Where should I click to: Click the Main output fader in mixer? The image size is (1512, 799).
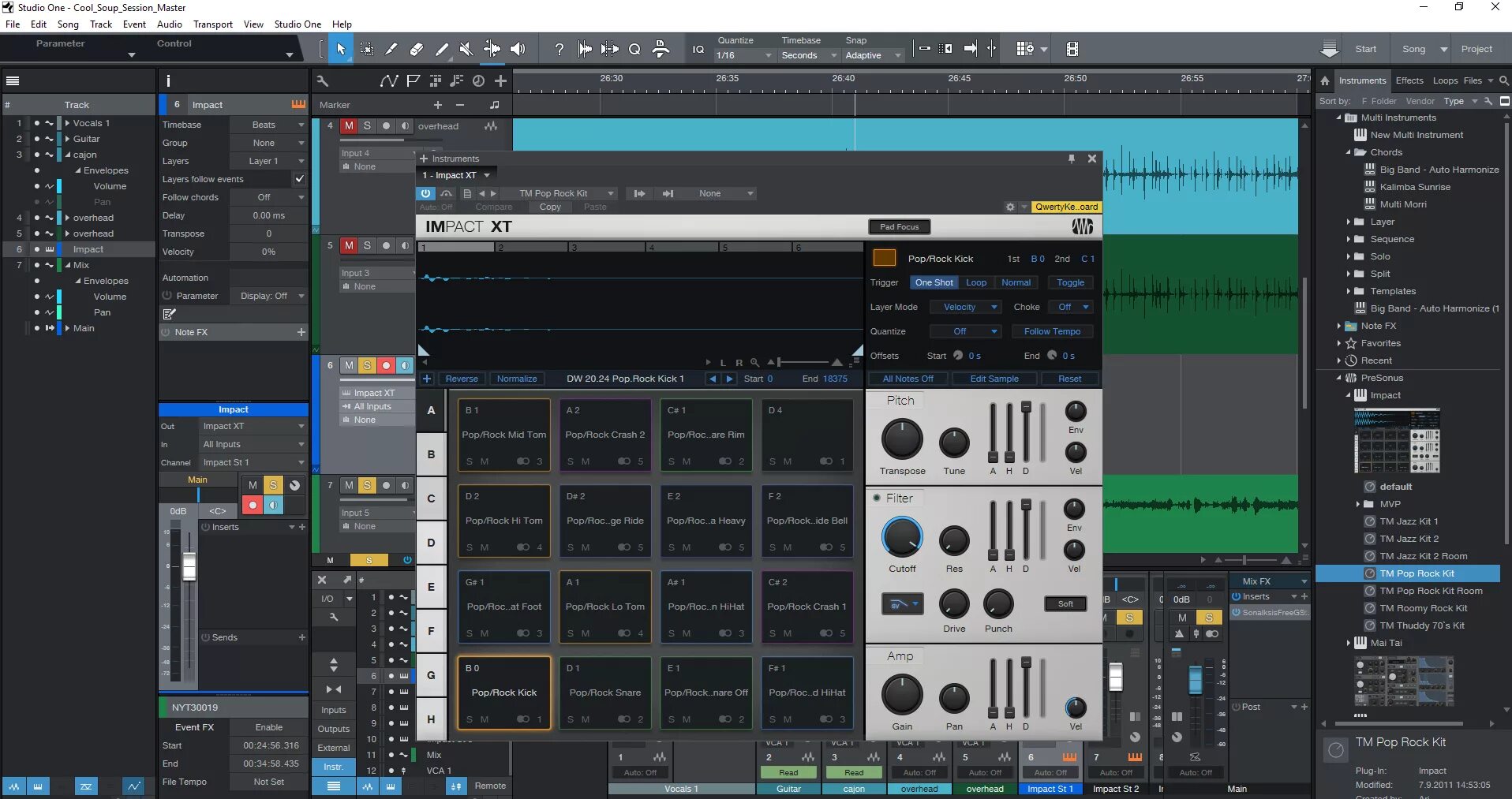click(x=1196, y=680)
